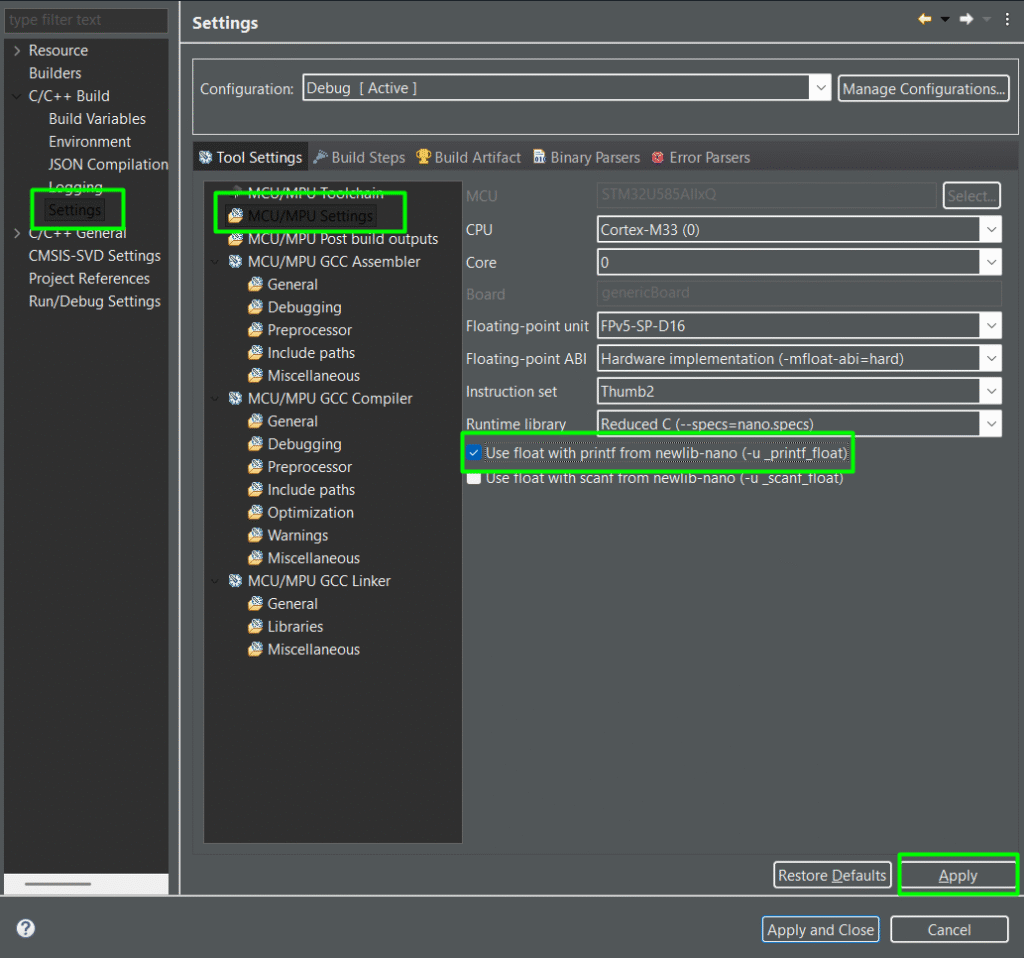Click the MCU/MPU GCC Linker tool icon
Screen dimensions: 1024x958
tap(235, 581)
